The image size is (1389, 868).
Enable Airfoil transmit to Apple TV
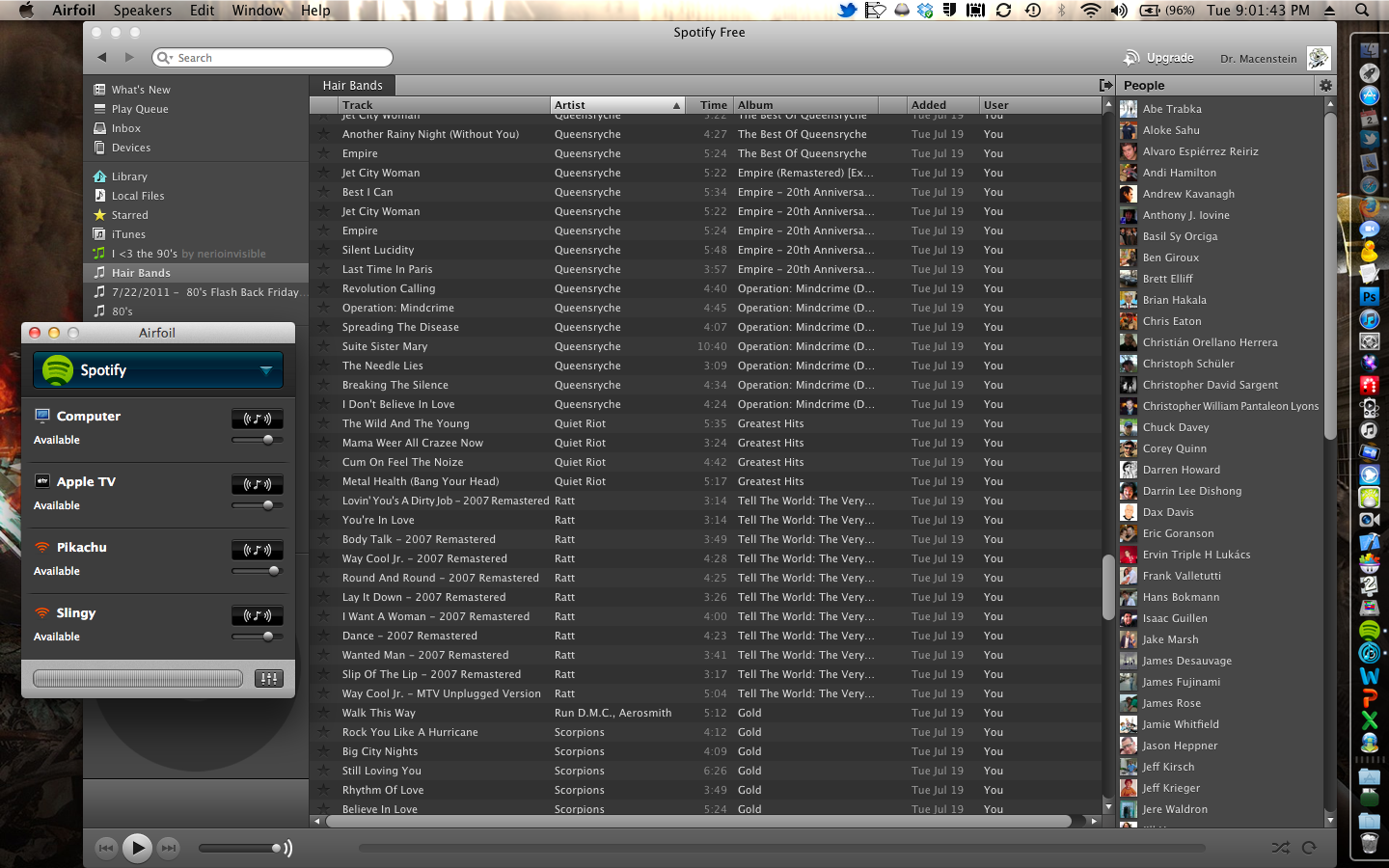[258, 484]
